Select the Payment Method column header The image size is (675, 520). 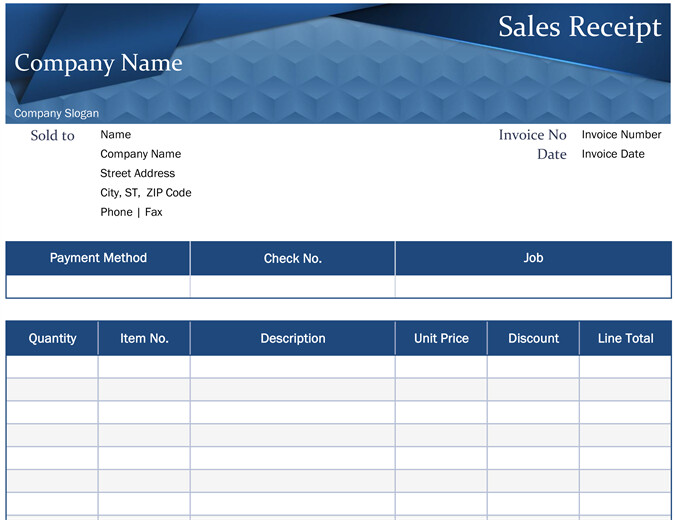(x=98, y=258)
